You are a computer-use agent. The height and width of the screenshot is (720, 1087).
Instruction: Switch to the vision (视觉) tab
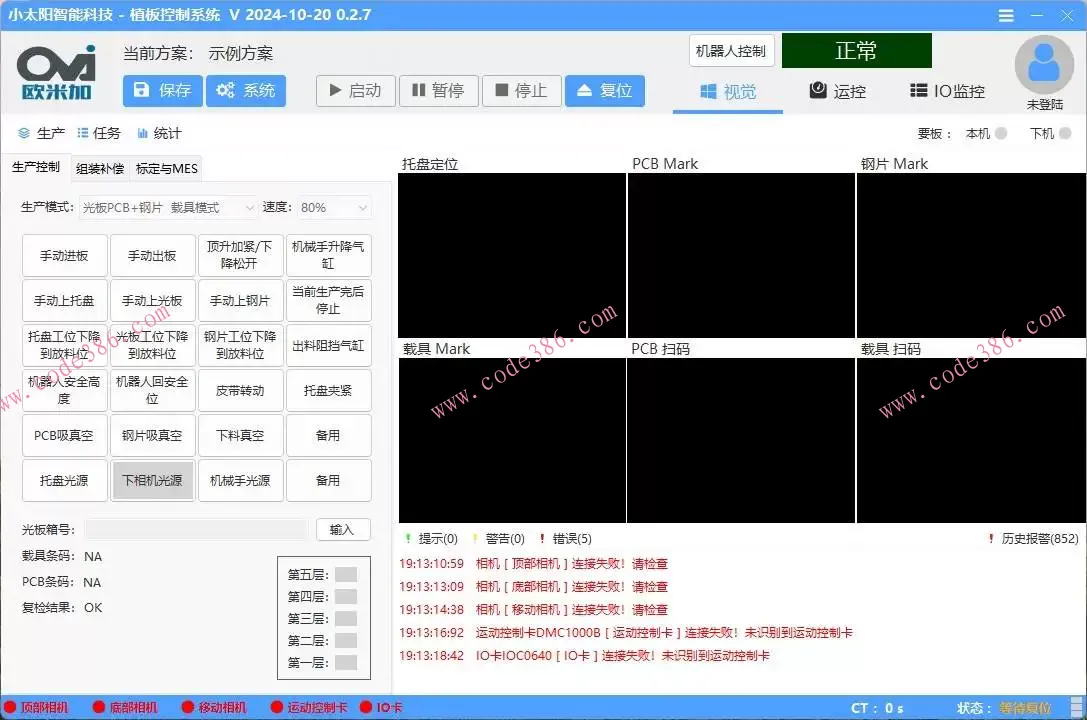point(728,92)
